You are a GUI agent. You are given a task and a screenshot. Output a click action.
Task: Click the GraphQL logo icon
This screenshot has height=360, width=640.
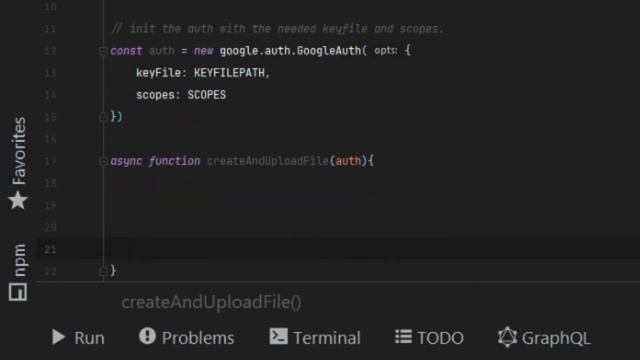pos(507,337)
